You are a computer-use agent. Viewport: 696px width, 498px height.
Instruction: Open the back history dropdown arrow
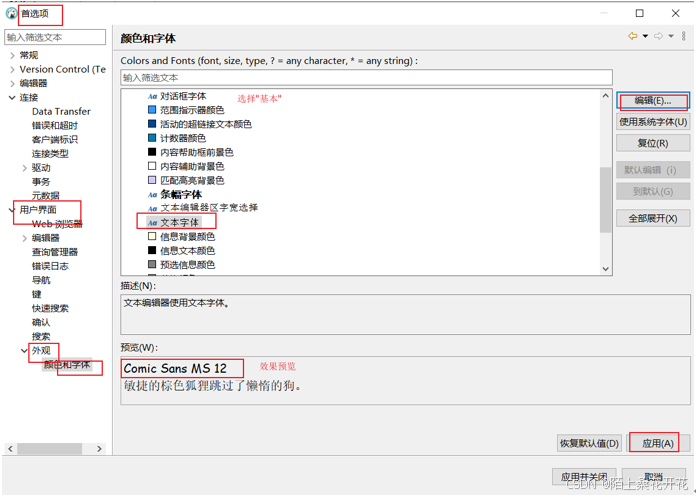645,36
